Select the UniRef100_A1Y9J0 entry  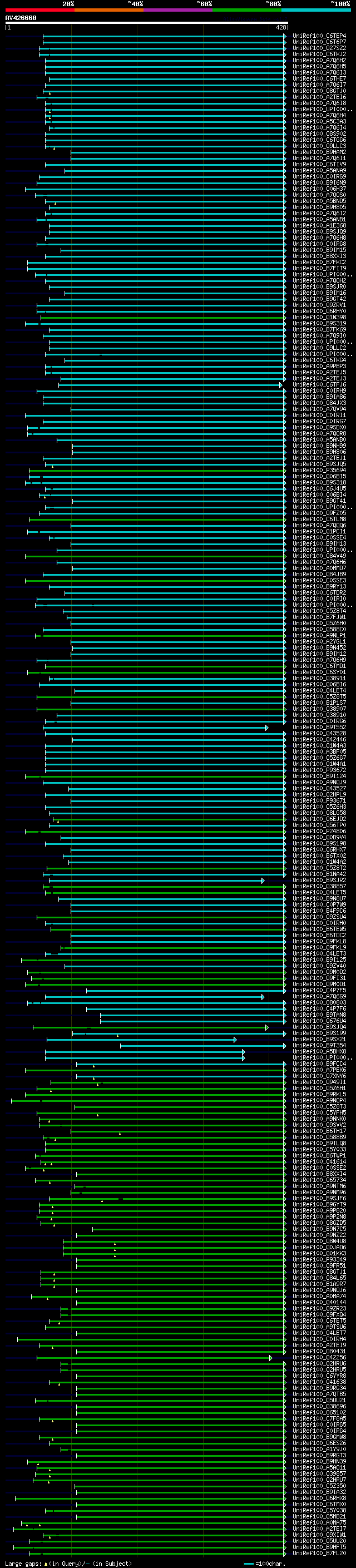319,1450
